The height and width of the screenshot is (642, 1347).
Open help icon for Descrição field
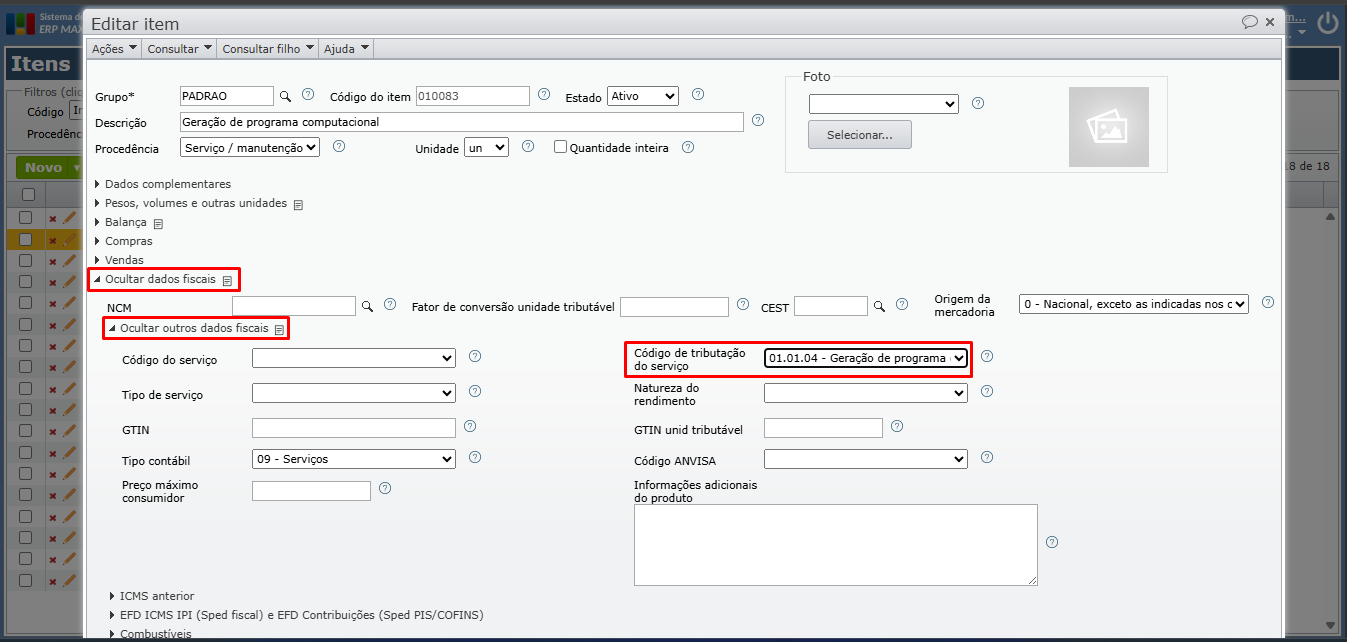(x=758, y=120)
